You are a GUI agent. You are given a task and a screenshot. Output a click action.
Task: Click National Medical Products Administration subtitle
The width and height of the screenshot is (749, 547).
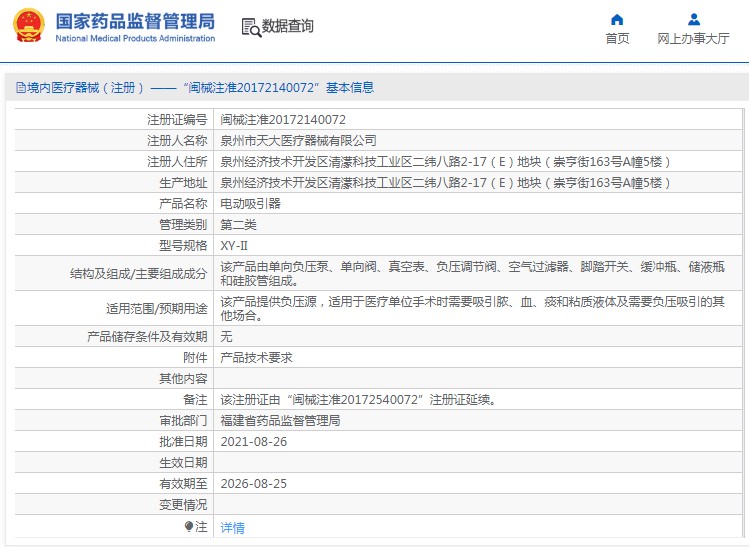tap(135, 38)
